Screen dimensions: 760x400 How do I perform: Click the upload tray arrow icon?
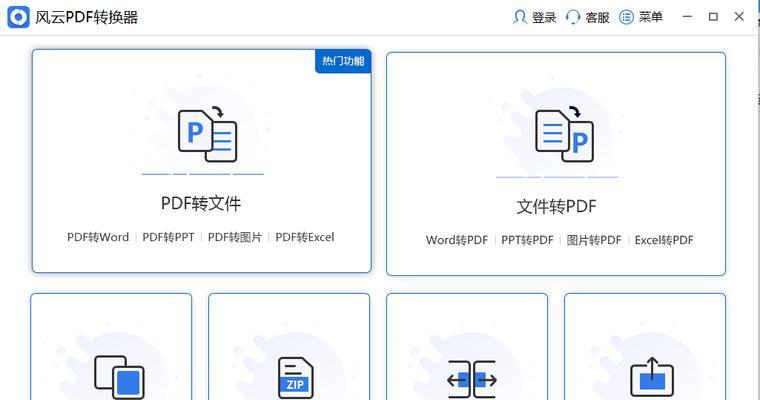pos(652,377)
